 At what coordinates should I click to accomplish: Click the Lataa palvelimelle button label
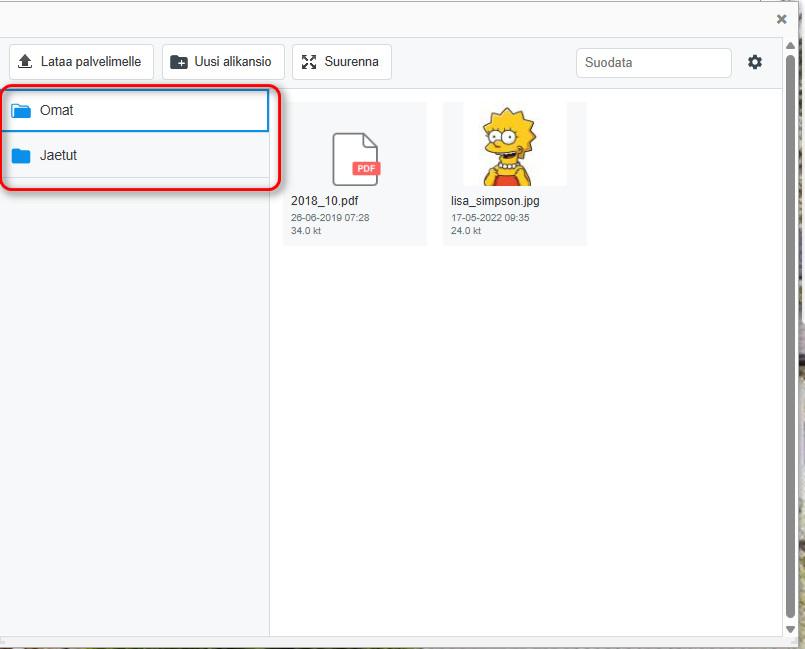pos(91,62)
